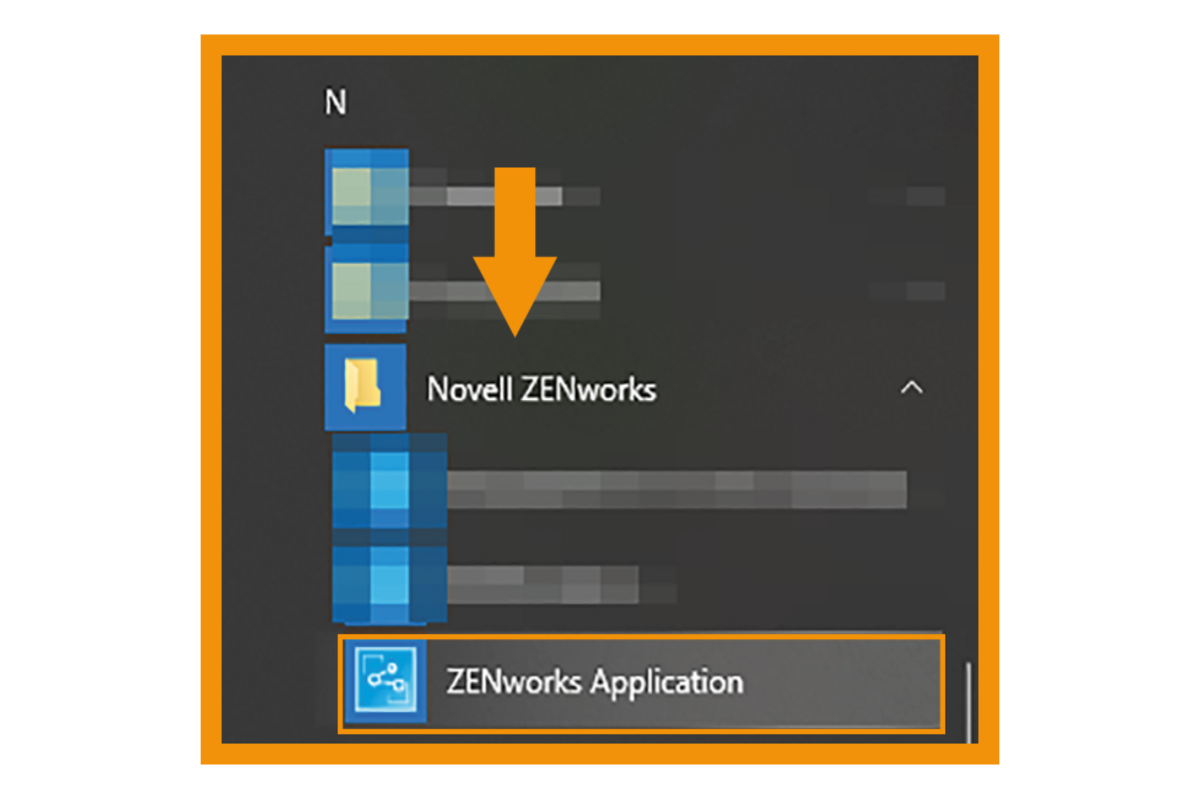Launch ZENworks Application from the list
1200x799 pixels.
pyautogui.click(x=594, y=682)
